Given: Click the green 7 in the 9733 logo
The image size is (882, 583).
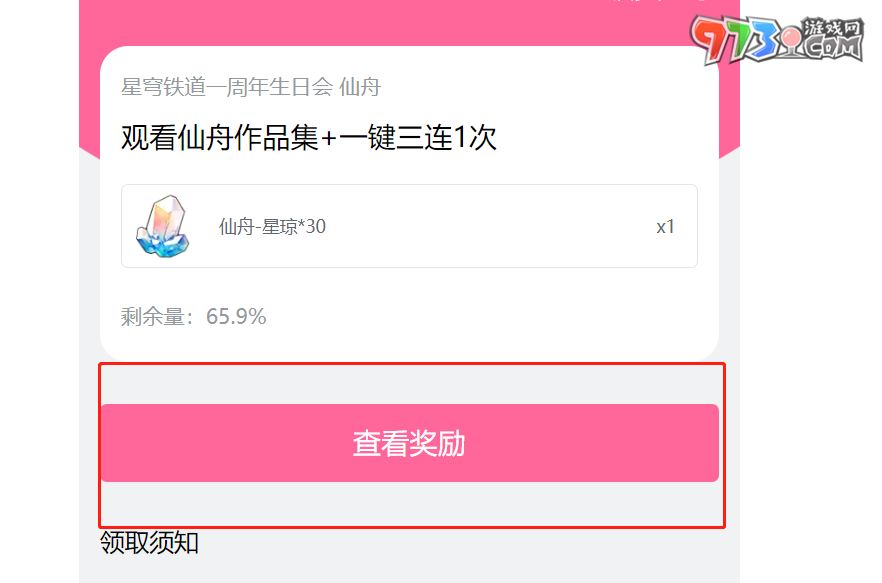Looking at the screenshot, I should click(x=735, y=41).
